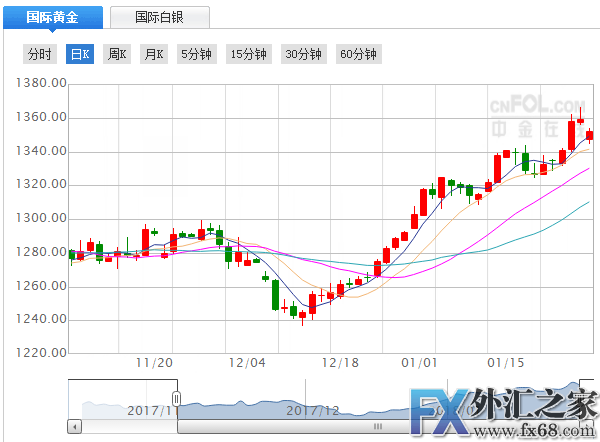Switch to 月K monthly candlesticks
This screenshot has height=442, width=600.
coord(153,54)
